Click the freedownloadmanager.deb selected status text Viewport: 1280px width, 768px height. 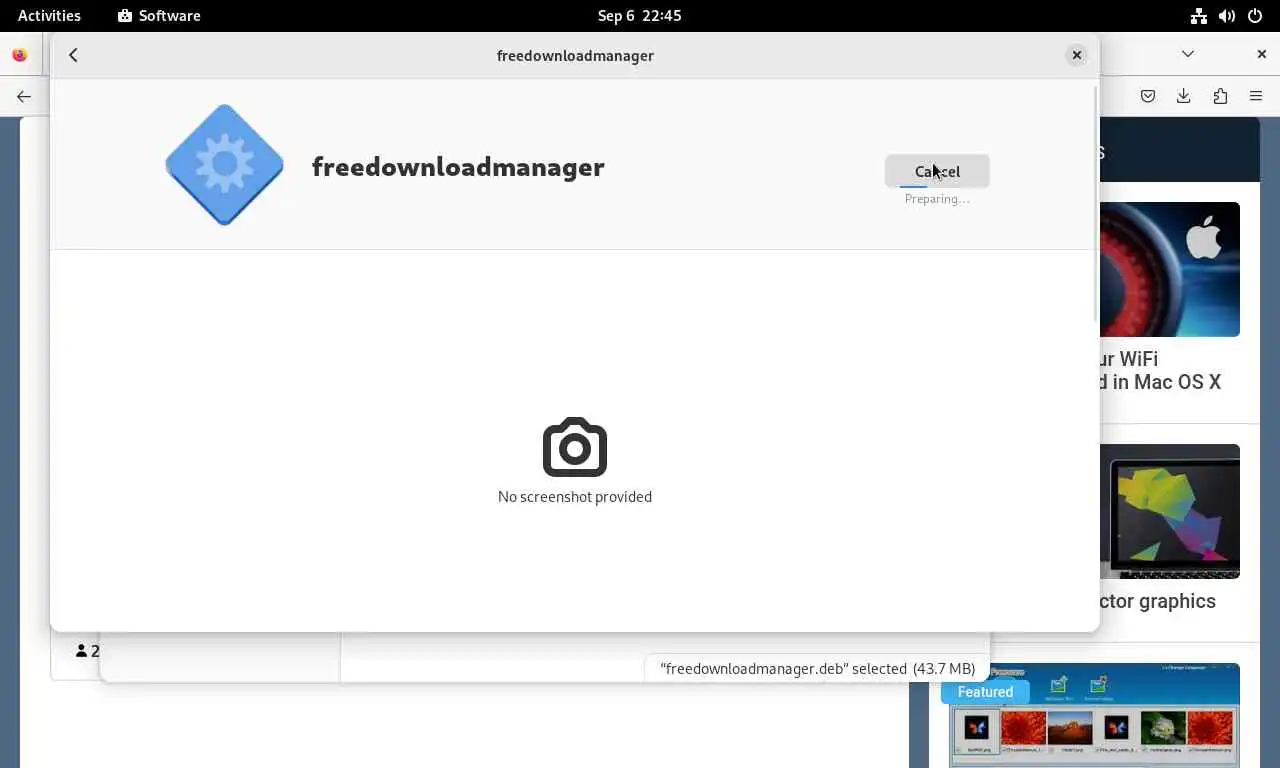pyautogui.click(x=817, y=669)
